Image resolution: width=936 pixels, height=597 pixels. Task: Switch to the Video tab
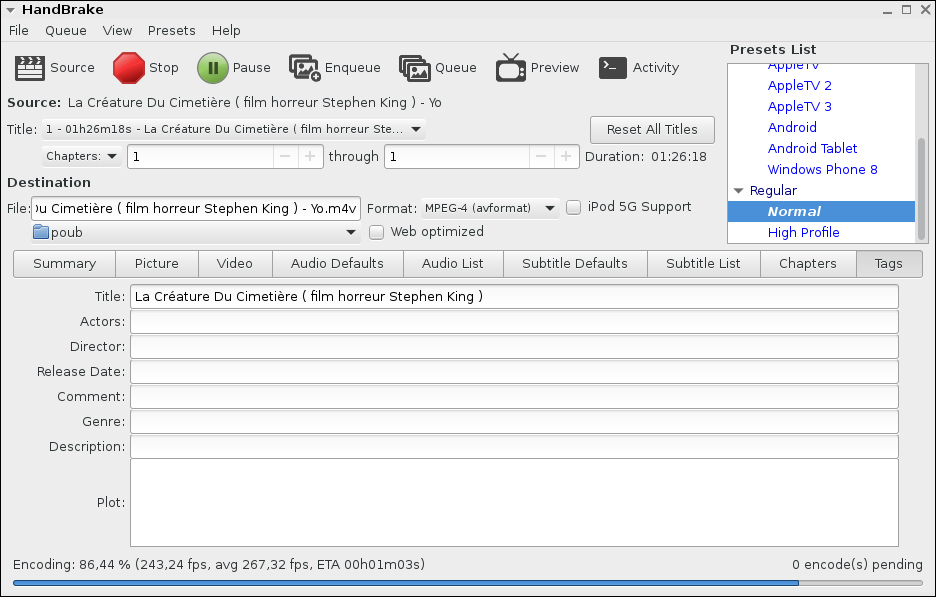235,264
